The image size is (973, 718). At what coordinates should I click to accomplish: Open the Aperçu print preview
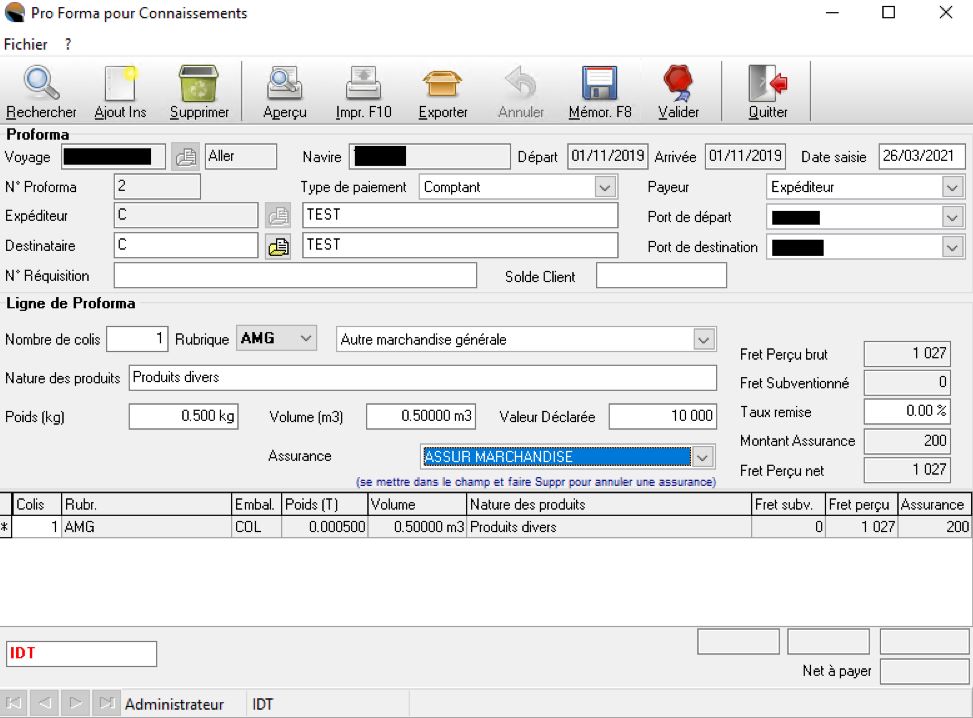pos(285,84)
